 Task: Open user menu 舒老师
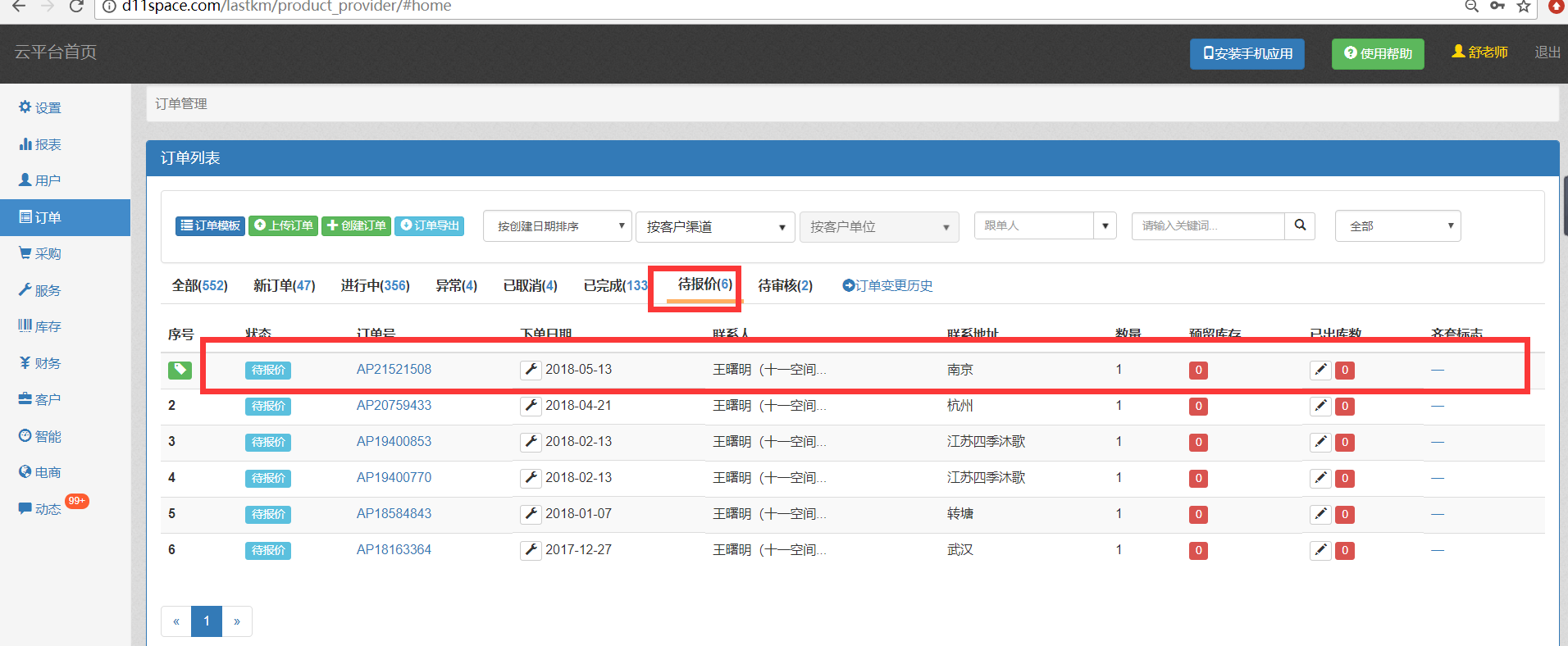pyautogui.click(x=1479, y=52)
